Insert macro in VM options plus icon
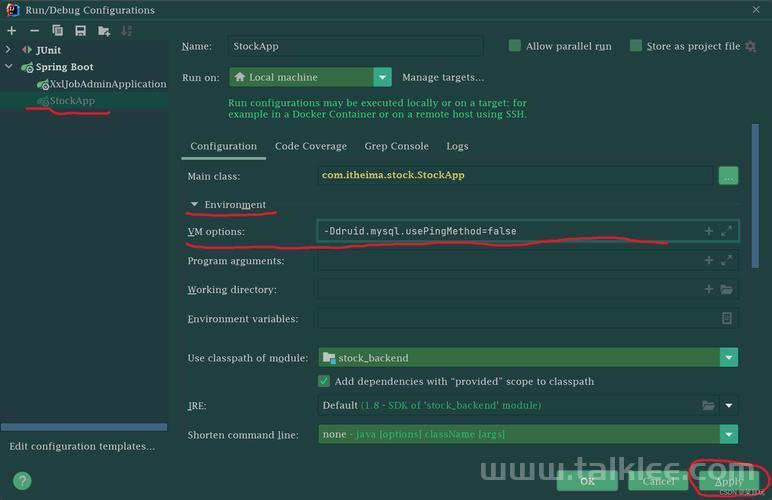The height and width of the screenshot is (500, 772). pyautogui.click(x=708, y=231)
